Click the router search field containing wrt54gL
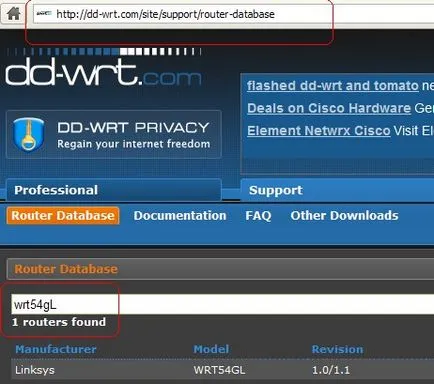 (222, 304)
